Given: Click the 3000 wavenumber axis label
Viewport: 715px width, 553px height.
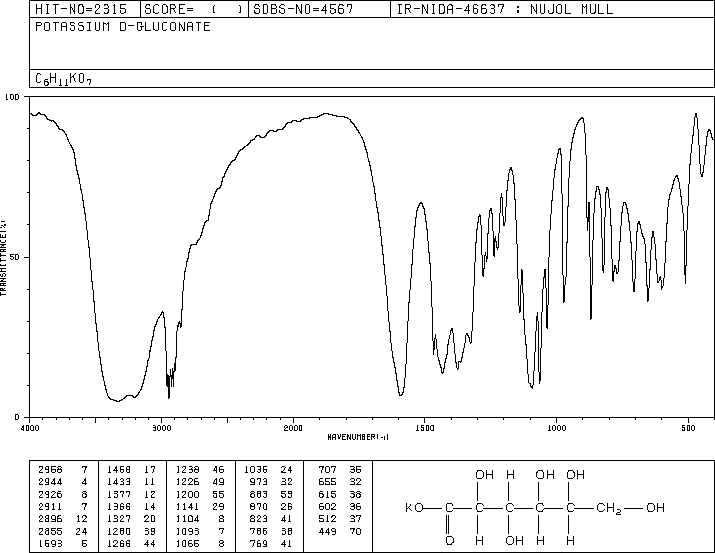Looking at the screenshot, I should (161, 428).
